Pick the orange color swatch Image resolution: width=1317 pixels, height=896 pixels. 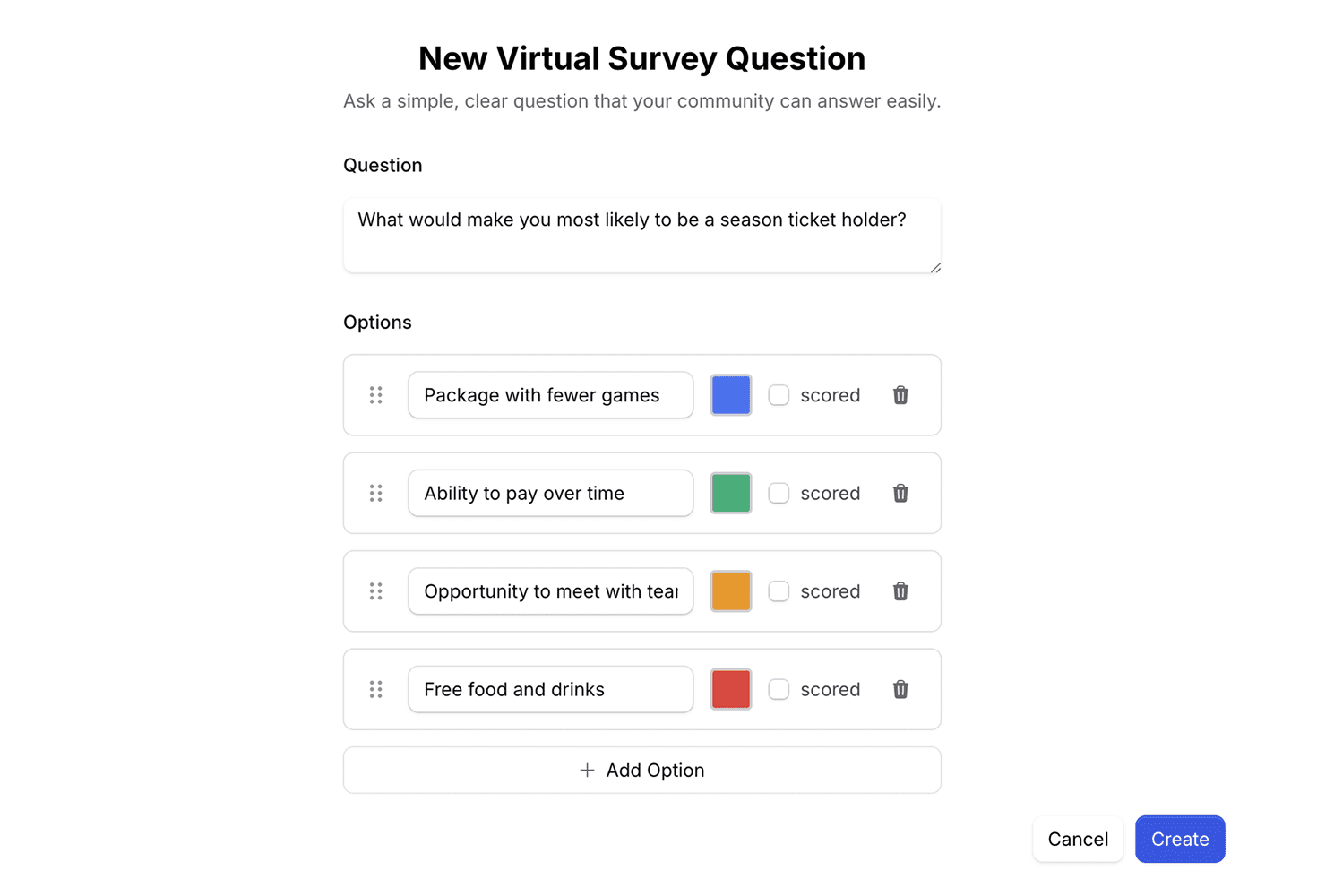click(731, 591)
